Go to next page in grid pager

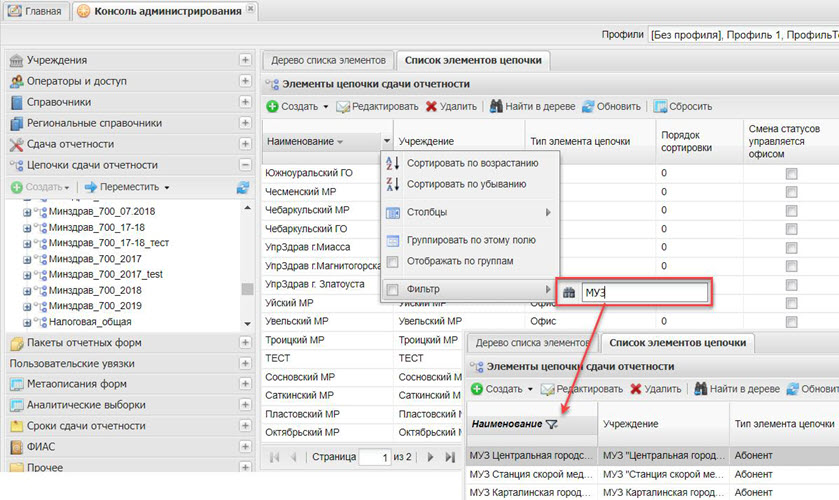[429, 457]
